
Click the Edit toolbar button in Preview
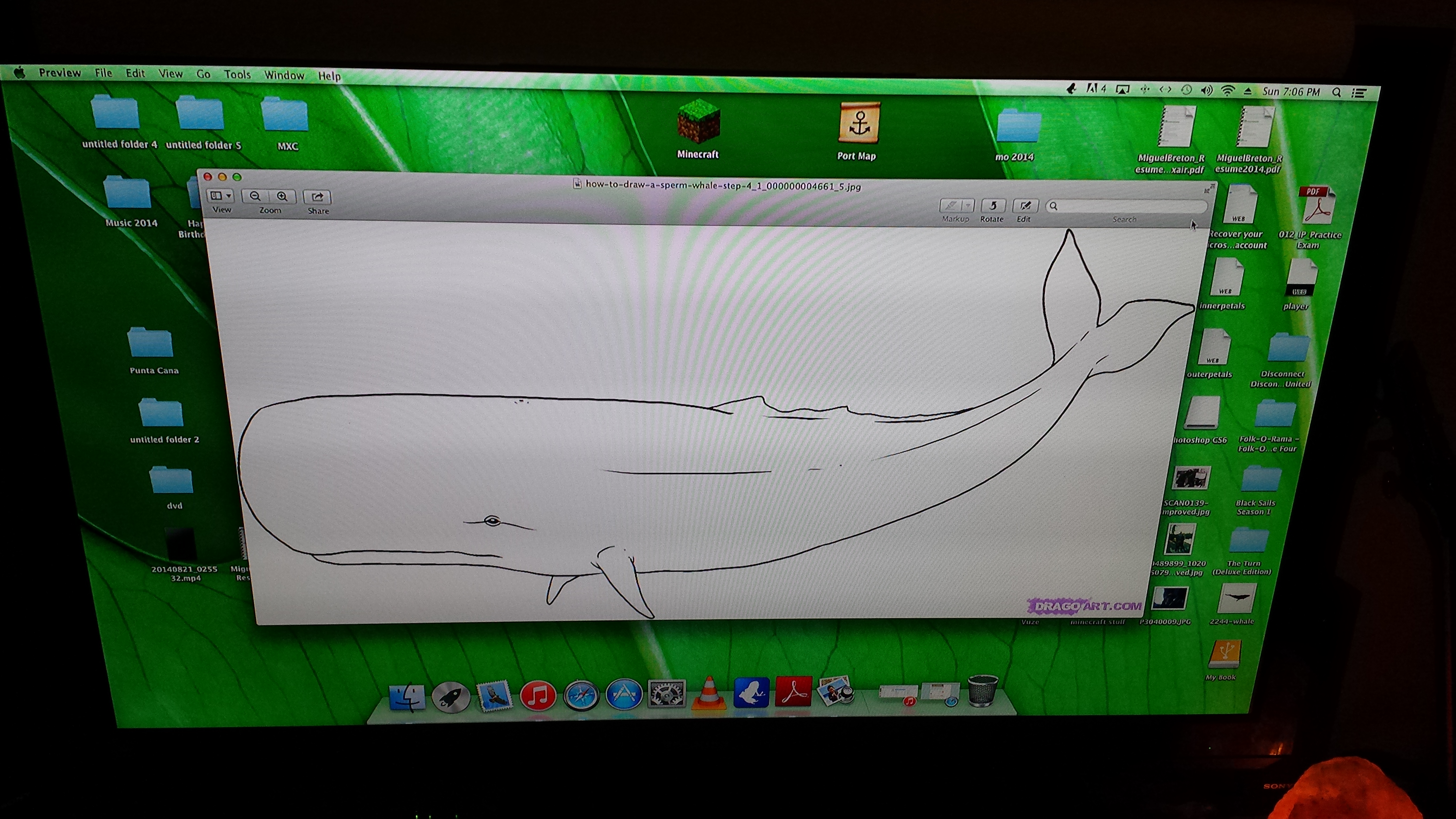click(1025, 206)
